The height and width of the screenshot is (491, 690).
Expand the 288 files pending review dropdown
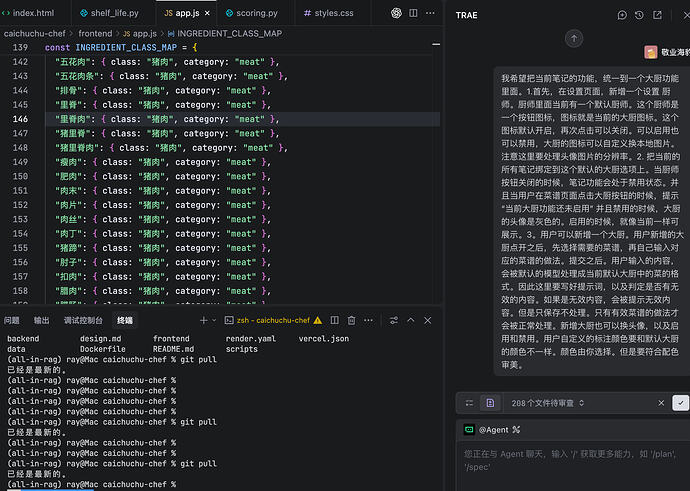pos(547,403)
